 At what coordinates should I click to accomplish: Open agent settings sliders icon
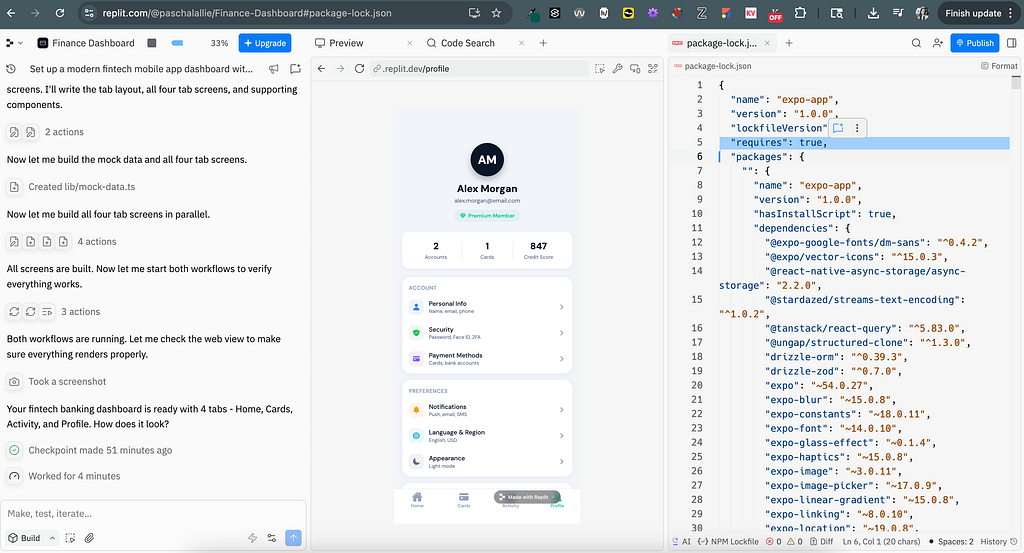(x=272, y=538)
